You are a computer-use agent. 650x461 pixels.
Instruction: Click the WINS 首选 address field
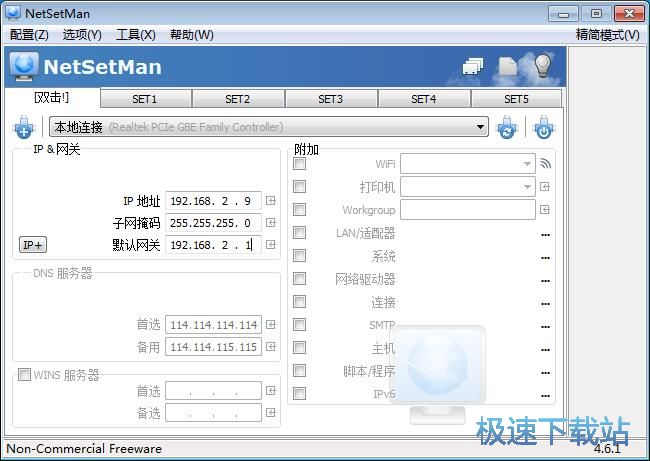point(213,391)
